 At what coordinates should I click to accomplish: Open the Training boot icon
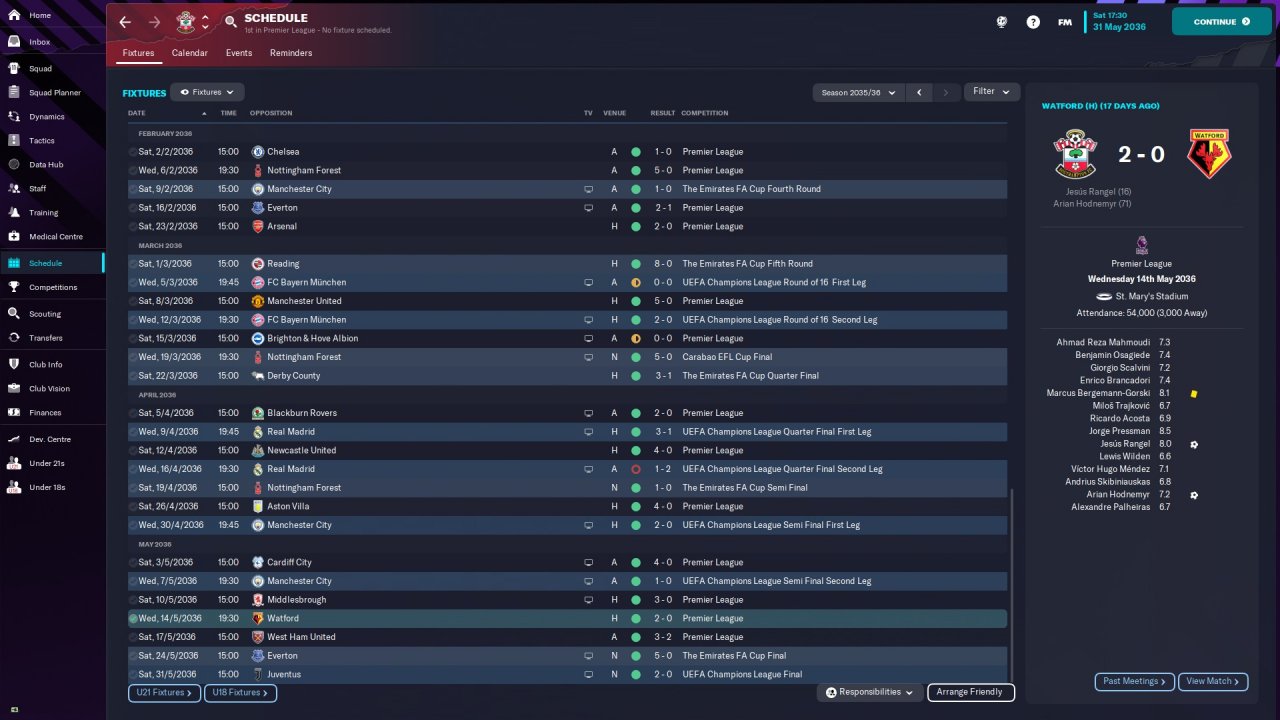(14, 213)
